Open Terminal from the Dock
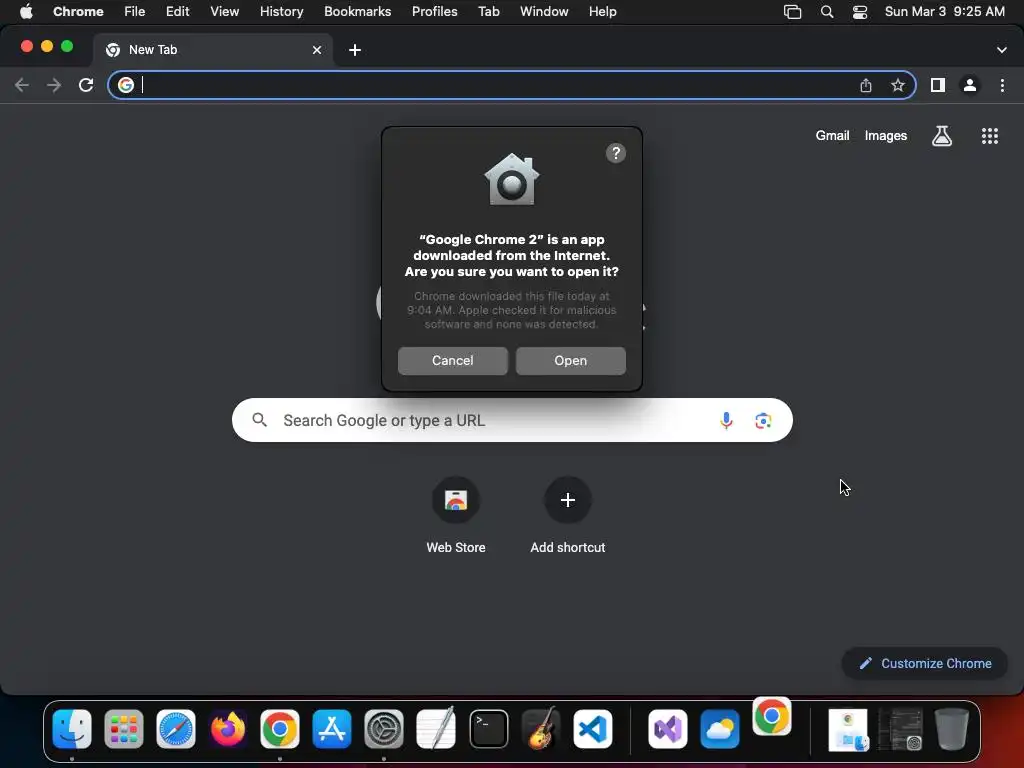This screenshot has height=768, width=1024. [x=488, y=729]
